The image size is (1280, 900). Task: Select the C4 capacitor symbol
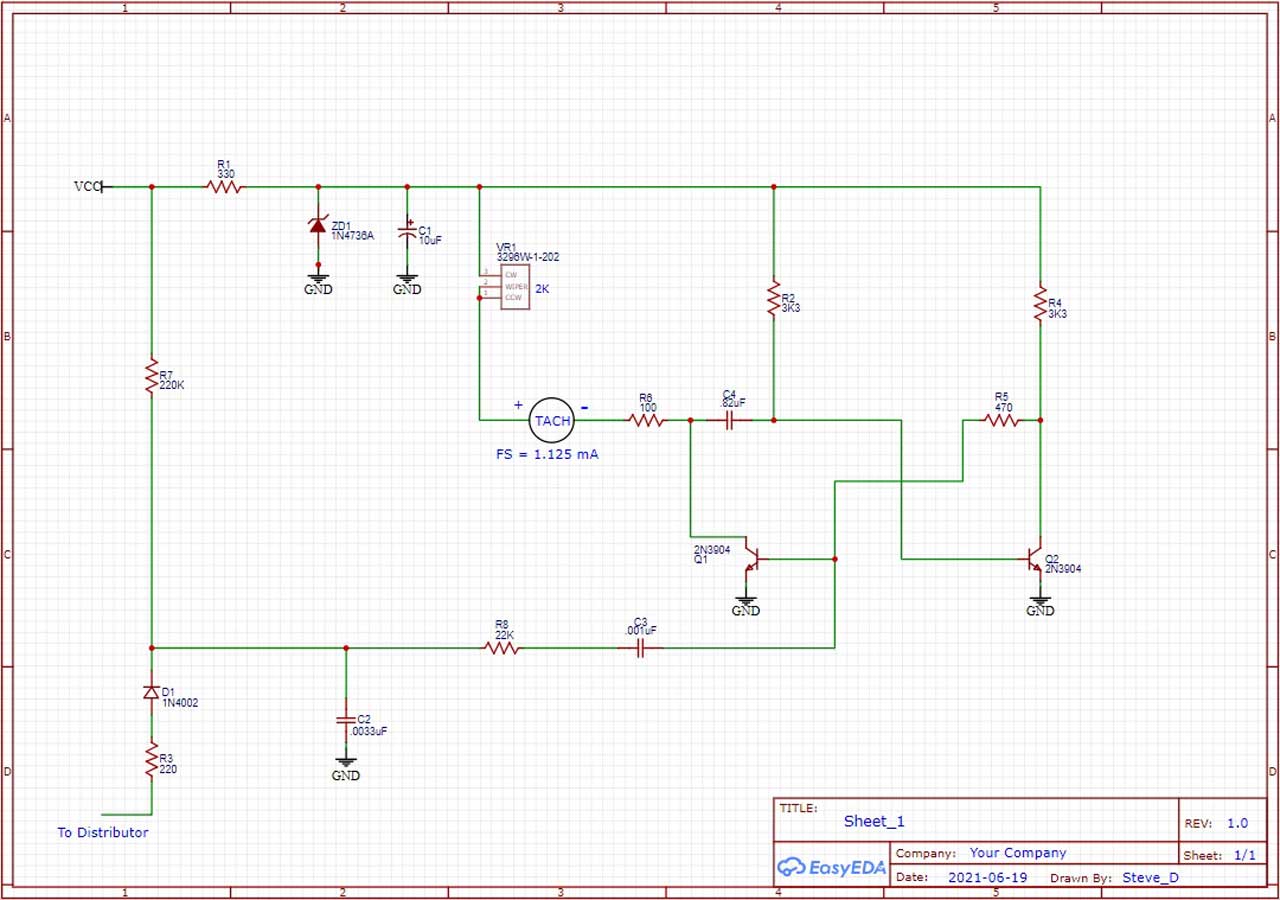pyautogui.click(x=729, y=421)
